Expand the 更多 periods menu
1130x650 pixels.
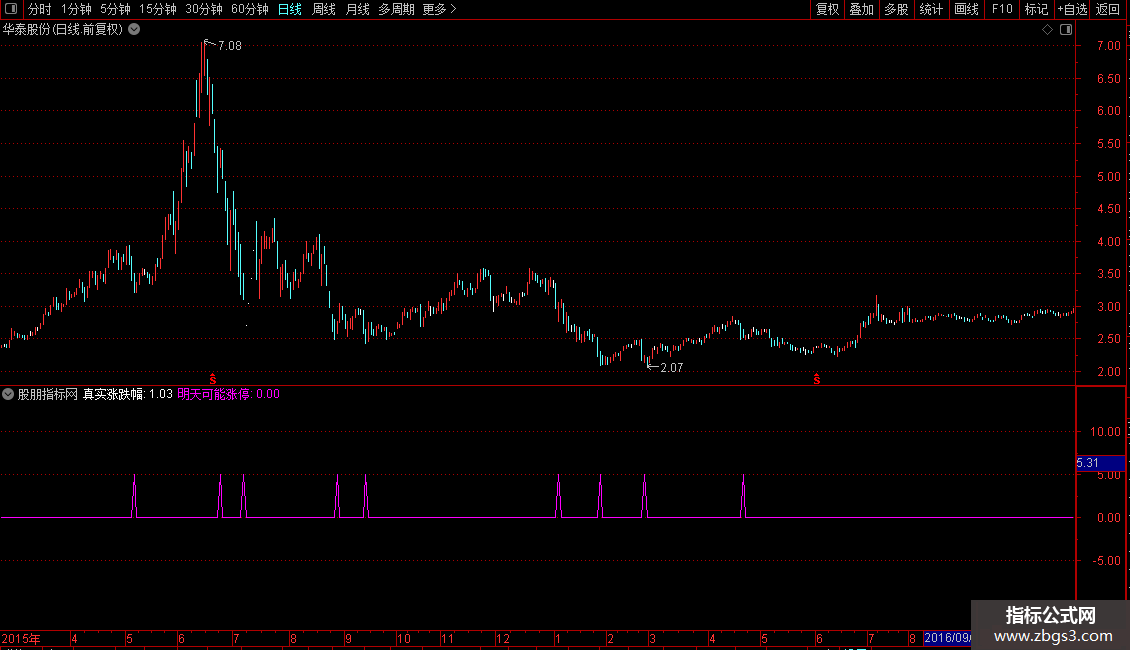[440, 9]
